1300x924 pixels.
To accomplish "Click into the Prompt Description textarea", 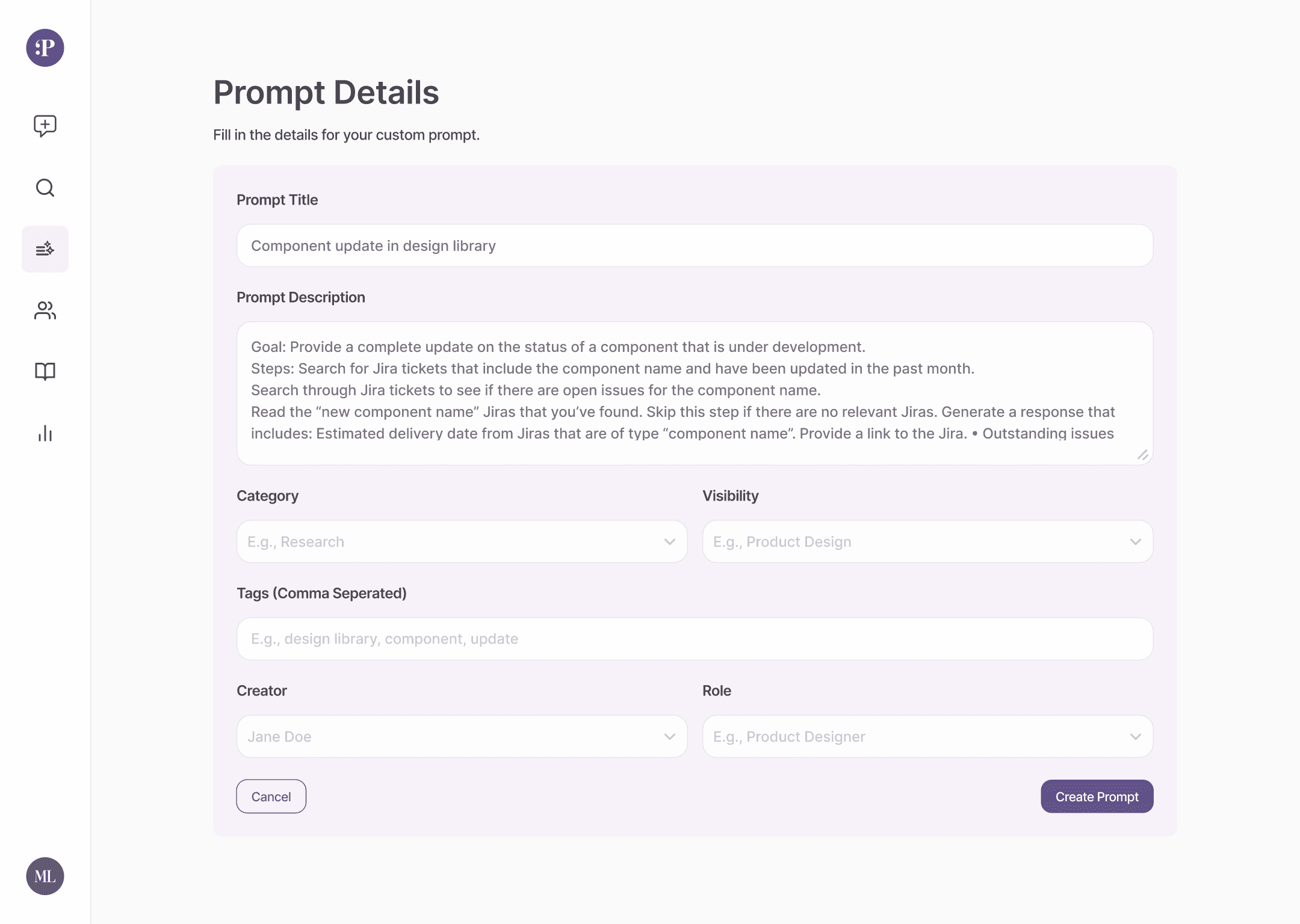I will click(695, 392).
